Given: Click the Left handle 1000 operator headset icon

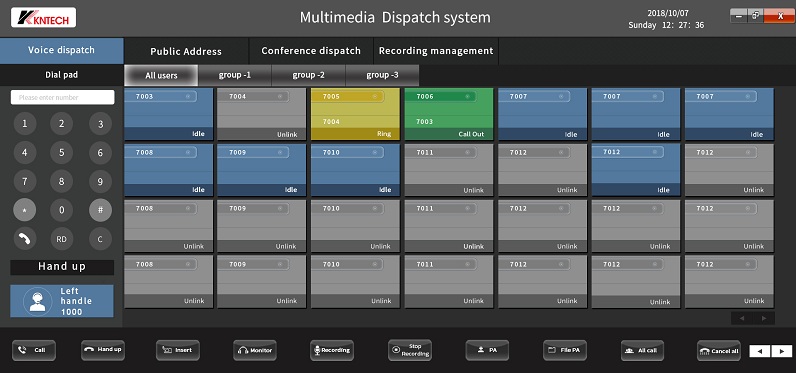Looking at the screenshot, I should pos(38,301).
